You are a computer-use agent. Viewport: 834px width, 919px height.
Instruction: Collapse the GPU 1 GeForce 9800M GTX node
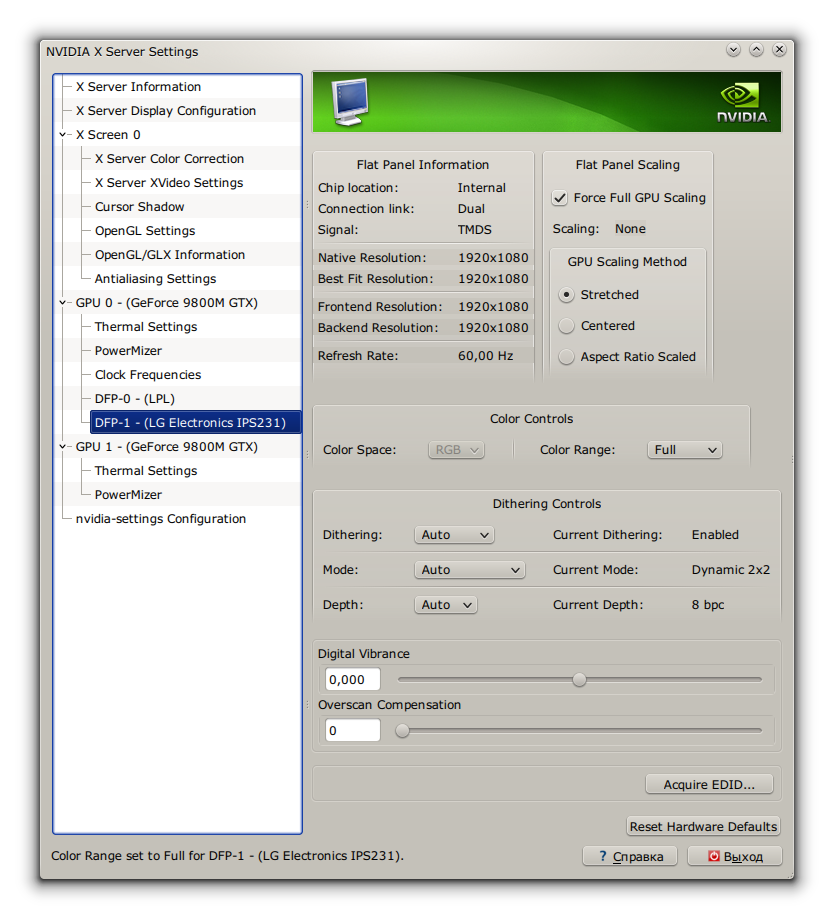click(x=63, y=447)
